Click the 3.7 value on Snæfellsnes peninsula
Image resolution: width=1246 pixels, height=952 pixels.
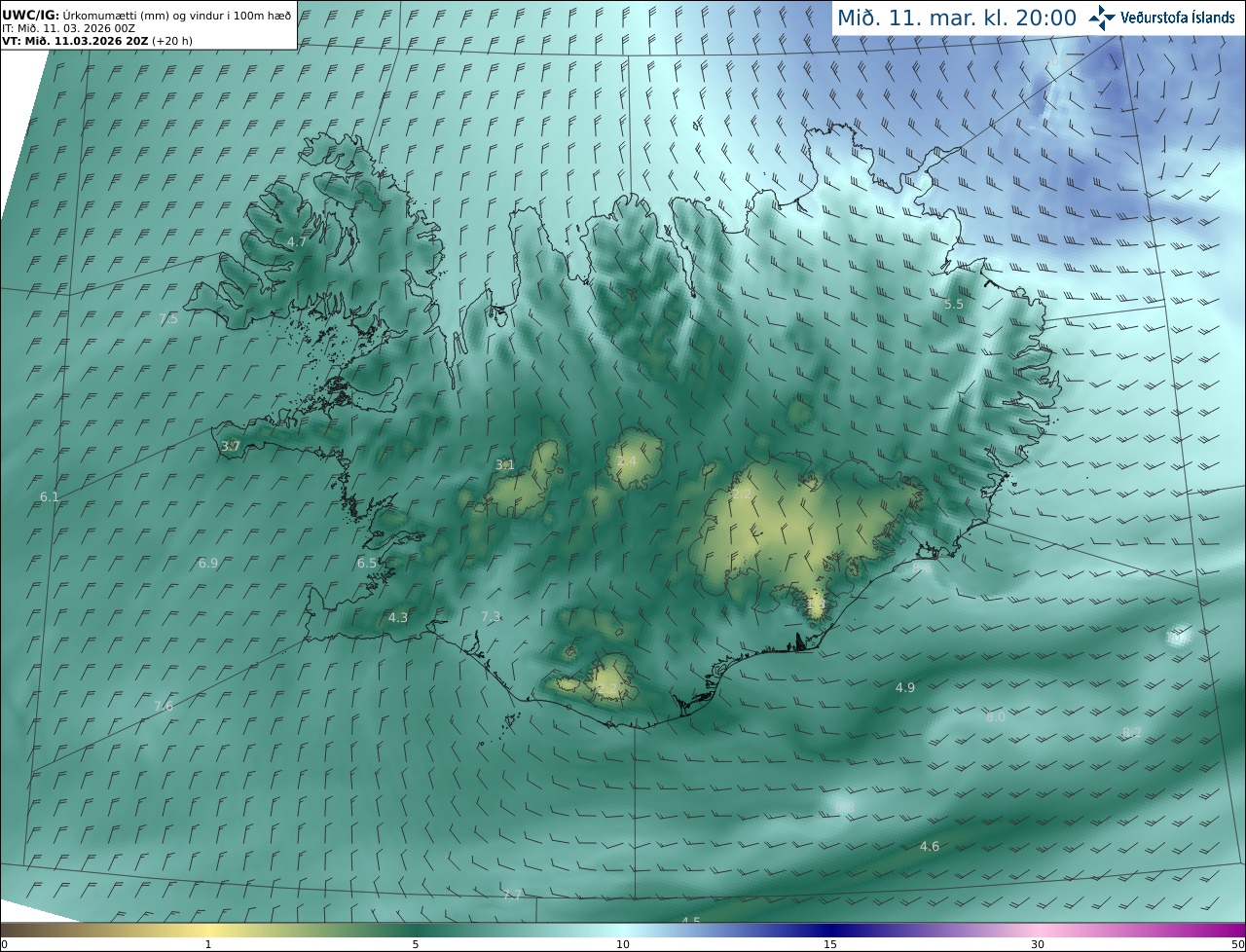[x=231, y=446]
